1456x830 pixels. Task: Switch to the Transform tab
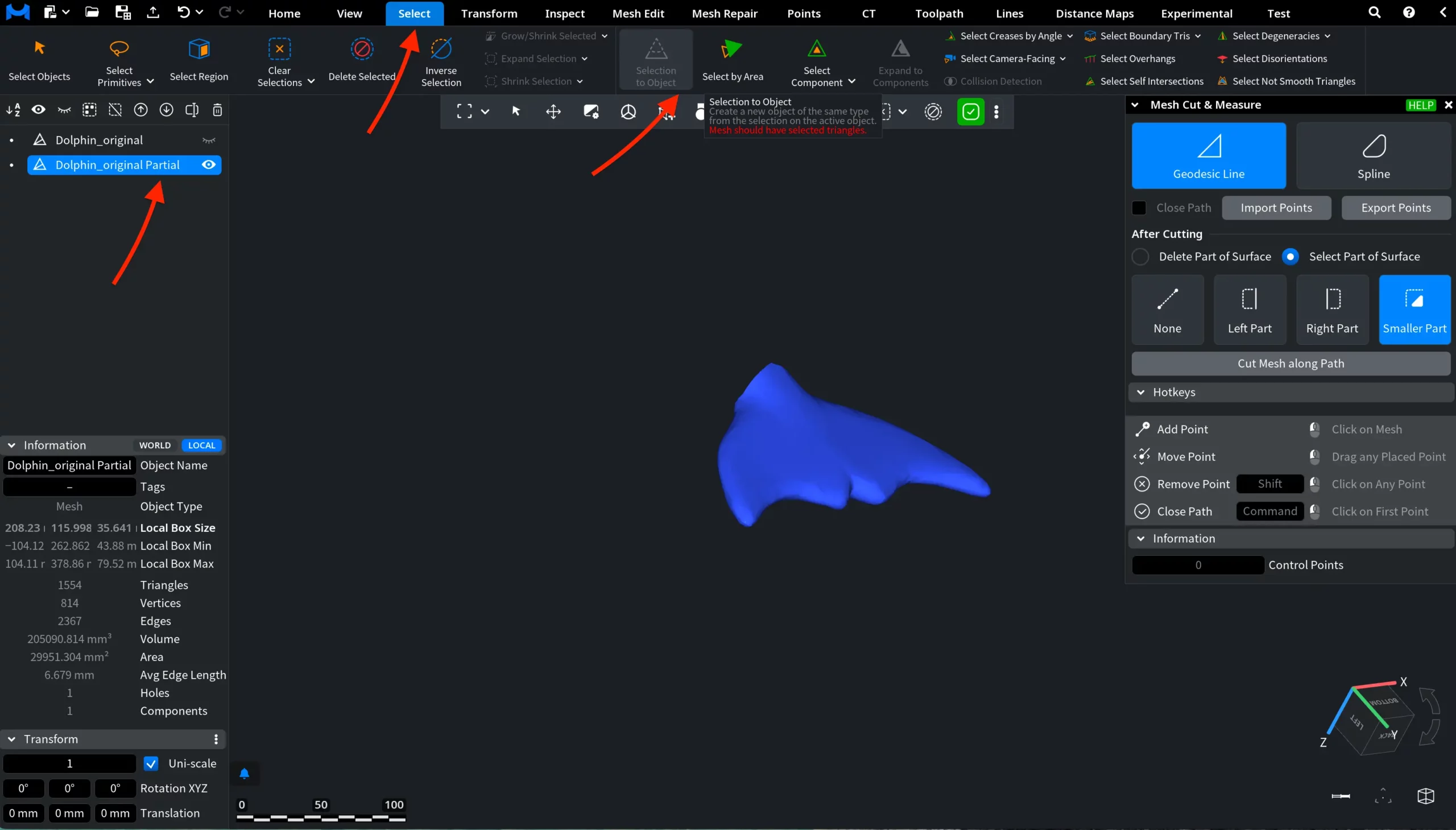point(489,13)
